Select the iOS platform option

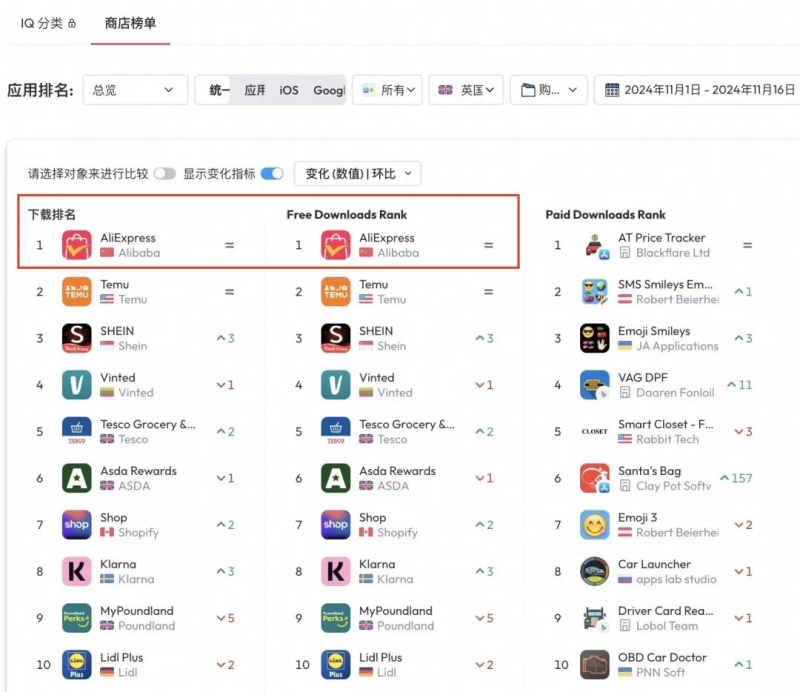[289, 90]
